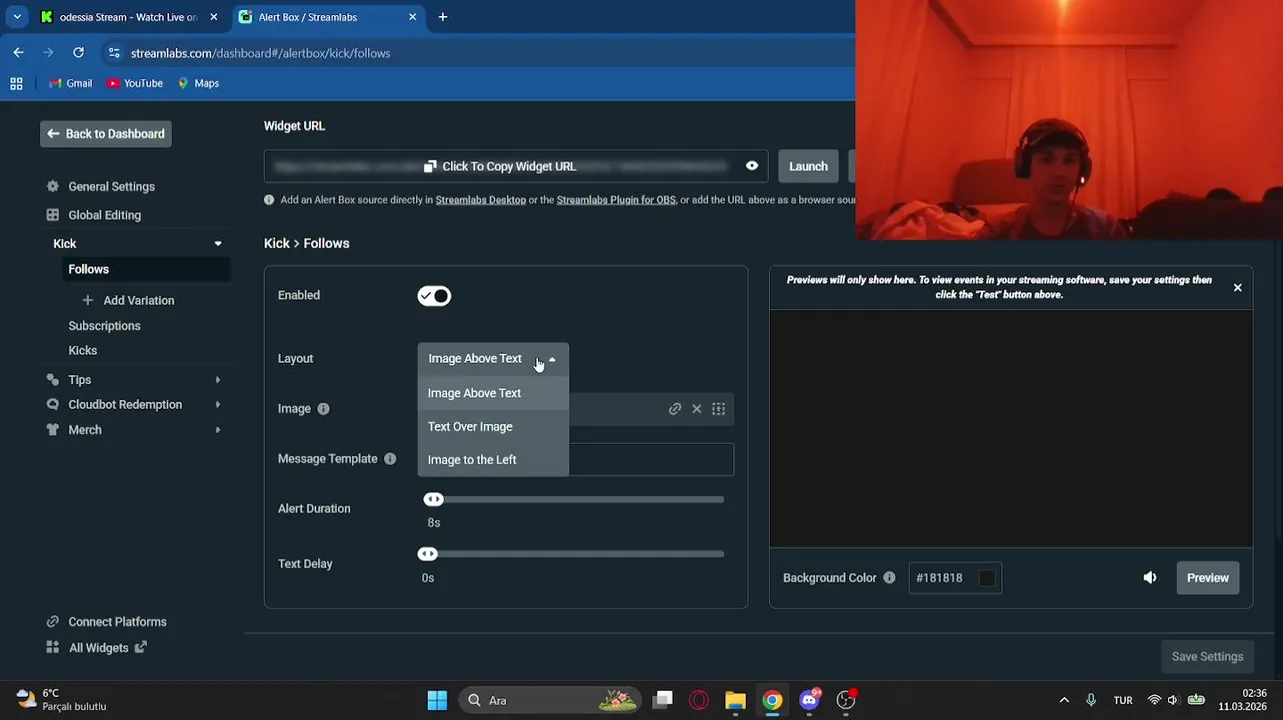Screen dimensions: 1283x720
Task: Open the image media gallery grid icon
Action: click(718, 409)
